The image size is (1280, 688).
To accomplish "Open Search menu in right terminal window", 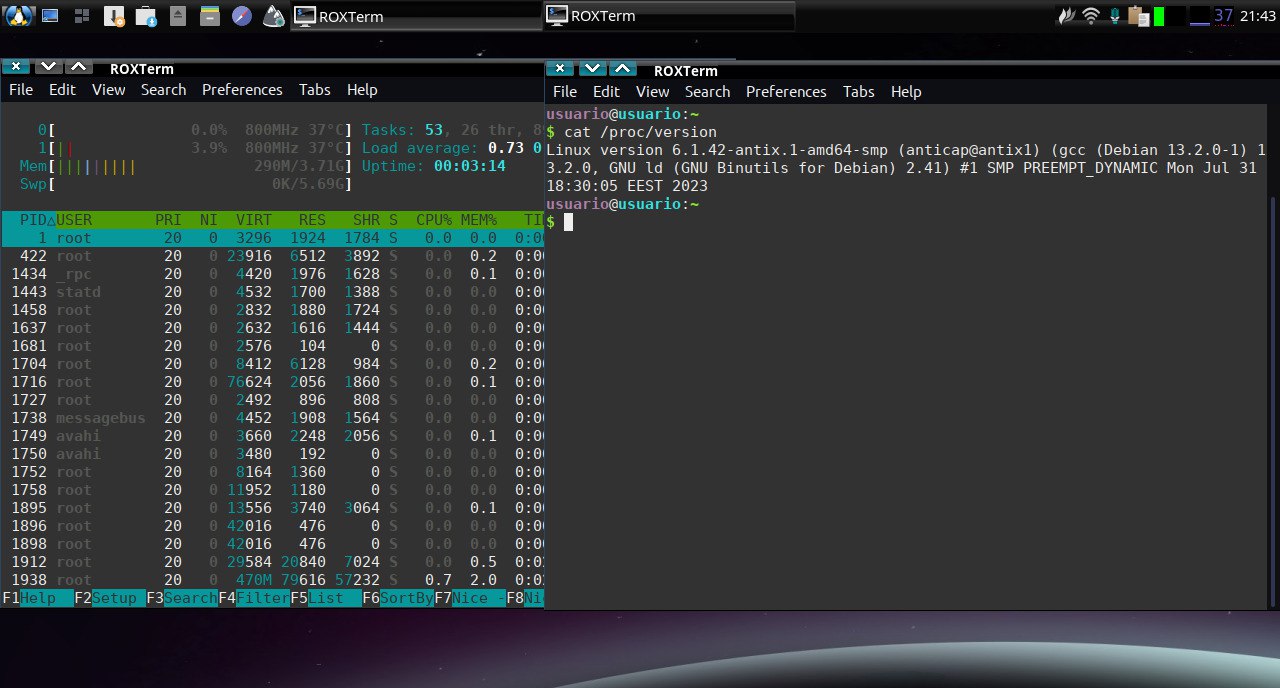I will pos(707,92).
